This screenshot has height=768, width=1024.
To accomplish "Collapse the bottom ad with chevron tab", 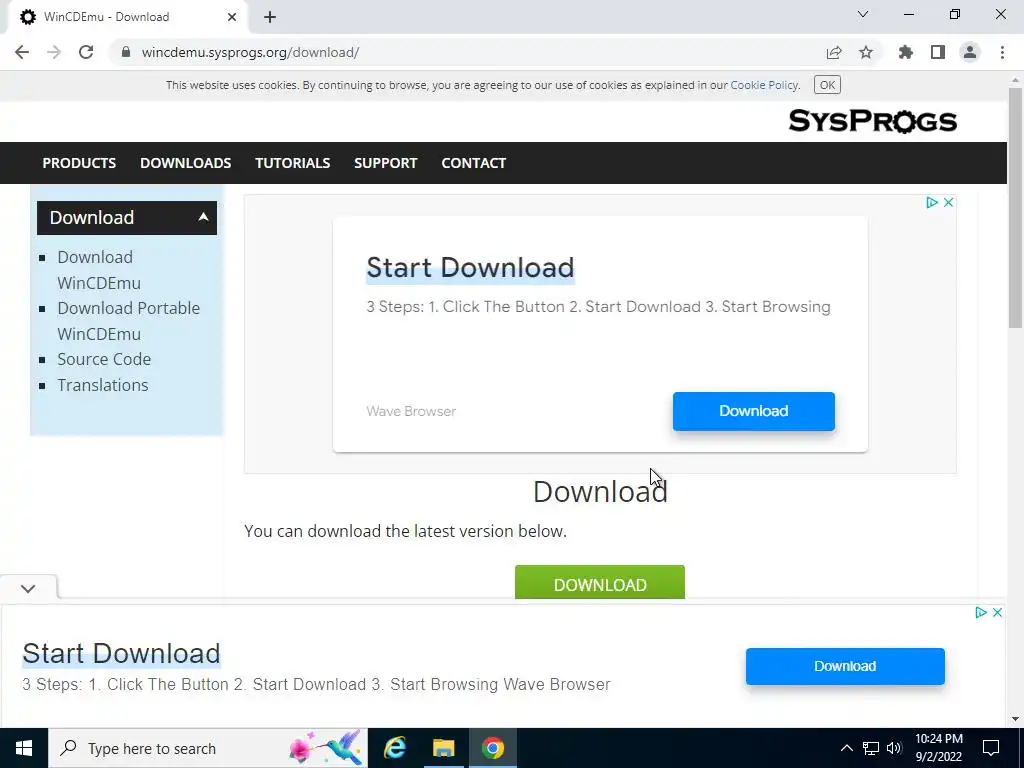I will click(x=28, y=588).
